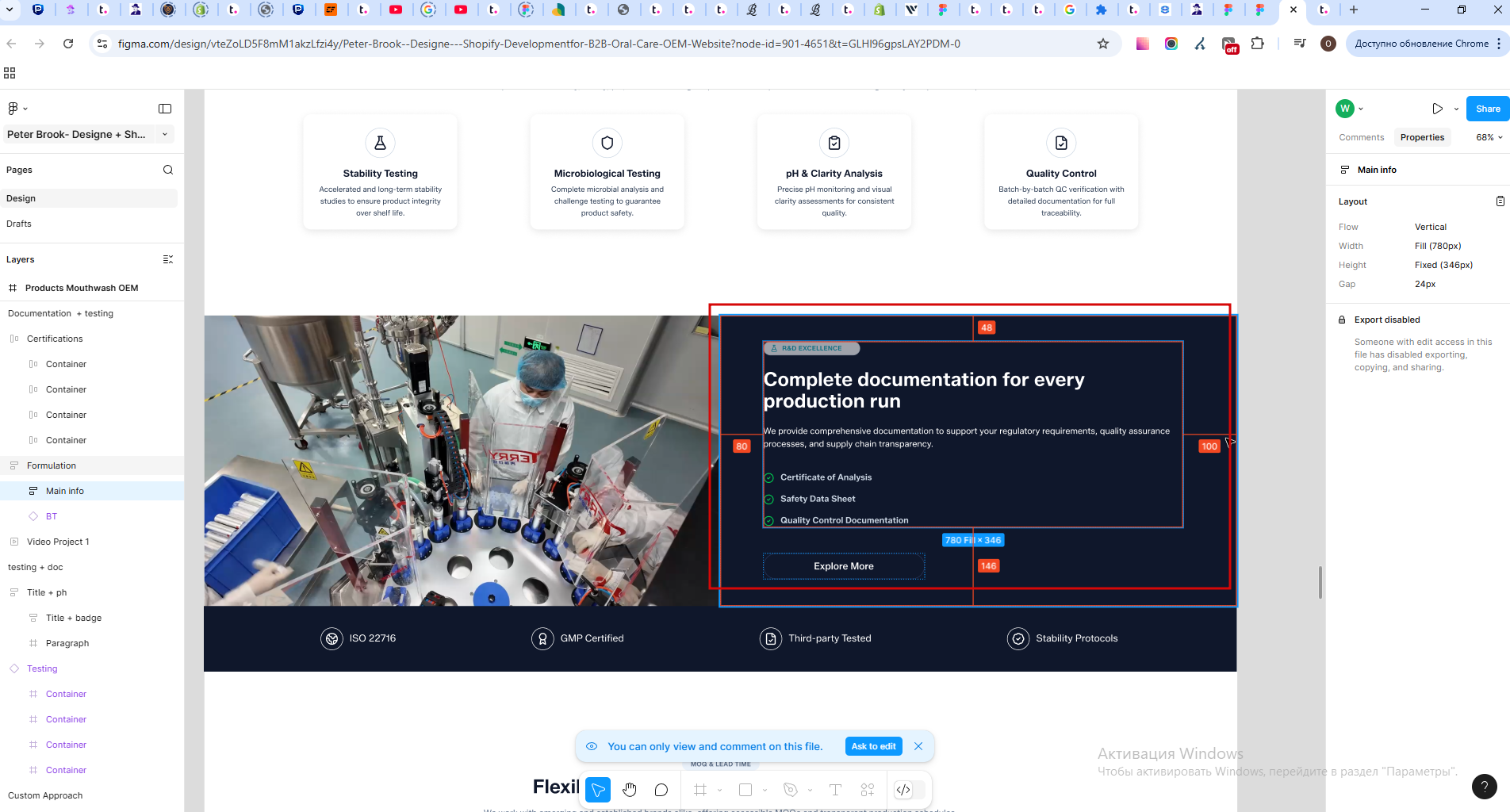Open Chrome profile avatar
This screenshot has width=1510, height=812.
[1328, 44]
